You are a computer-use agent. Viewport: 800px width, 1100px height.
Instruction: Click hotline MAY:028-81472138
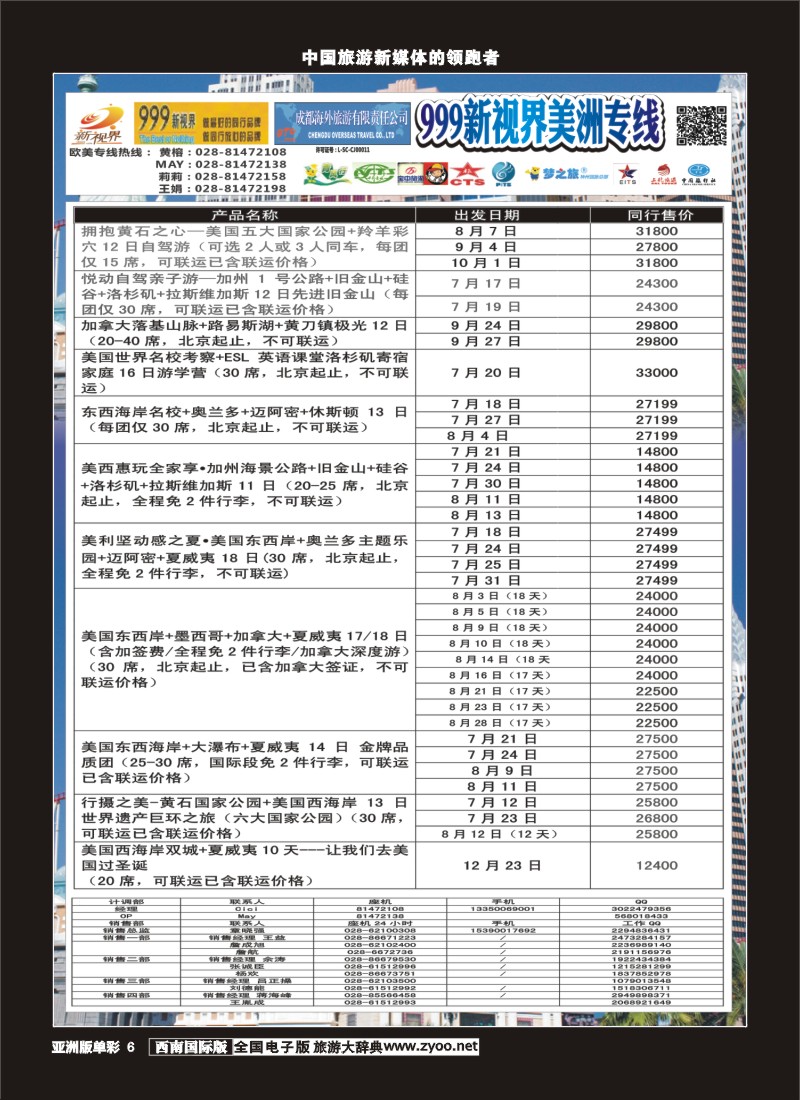(x=220, y=164)
